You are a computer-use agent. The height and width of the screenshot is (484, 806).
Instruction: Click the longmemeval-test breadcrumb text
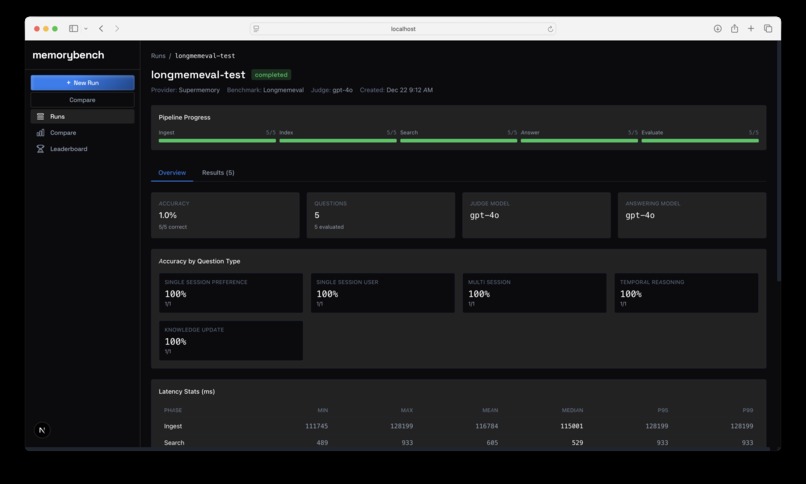coord(205,55)
